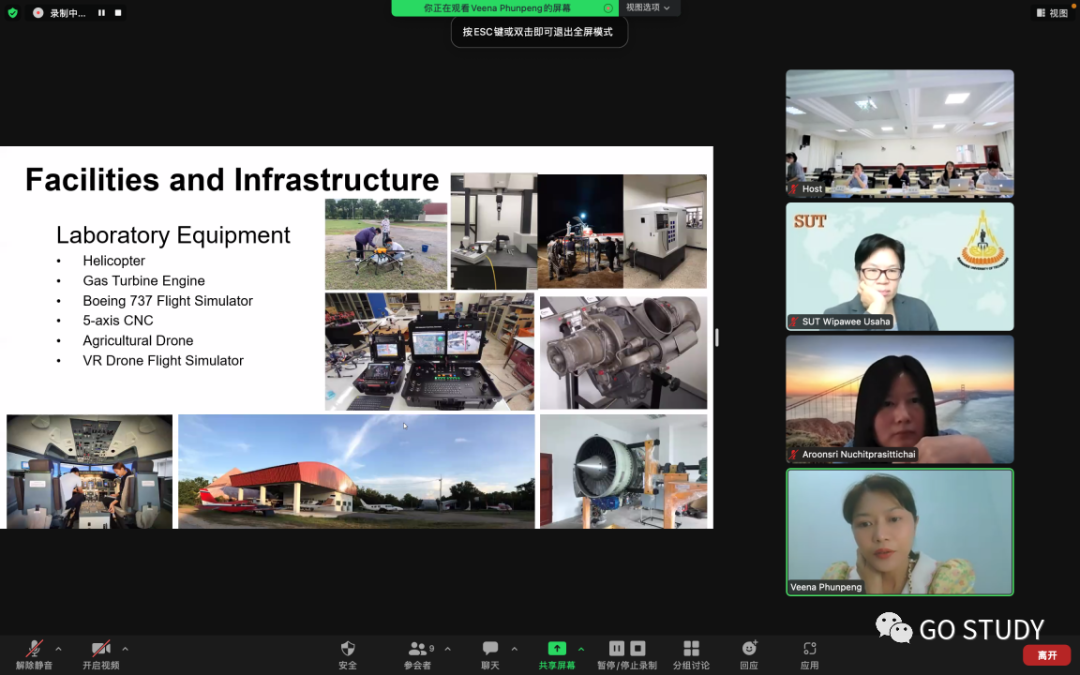The height and width of the screenshot is (675, 1080).
Task: Stop recording with the top-left stop button
Action: 118,13
